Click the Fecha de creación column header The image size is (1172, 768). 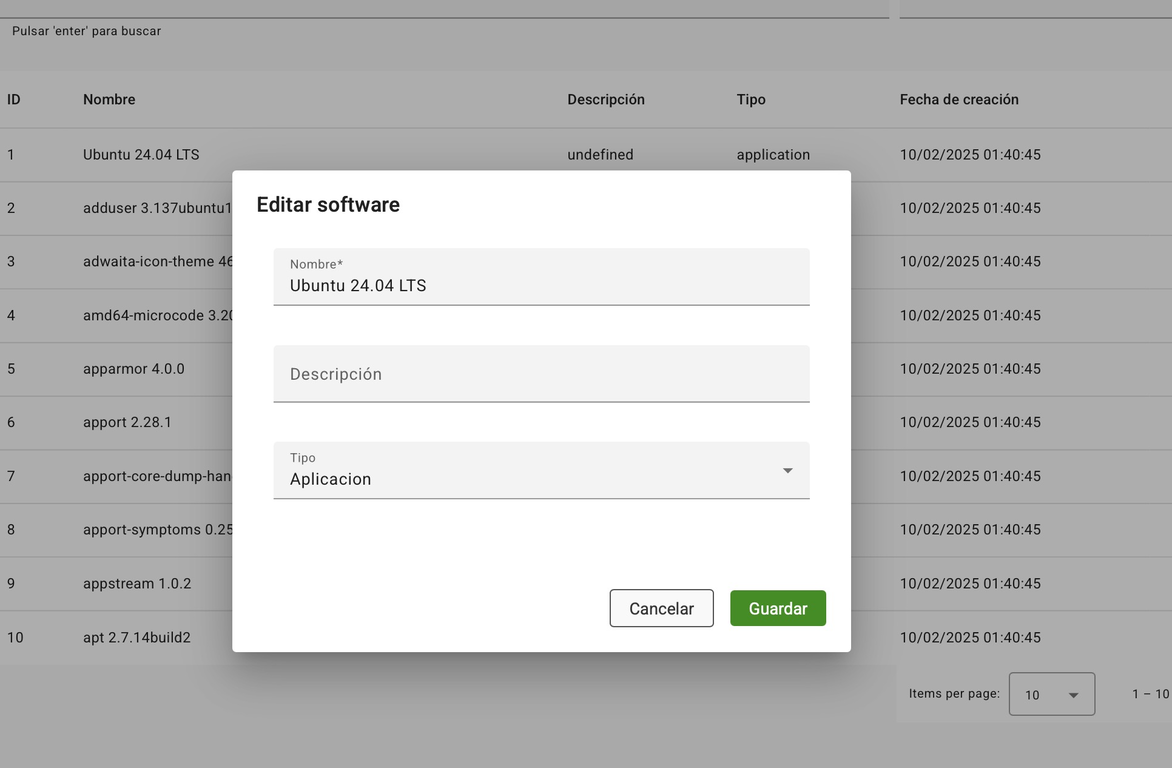point(959,100)
